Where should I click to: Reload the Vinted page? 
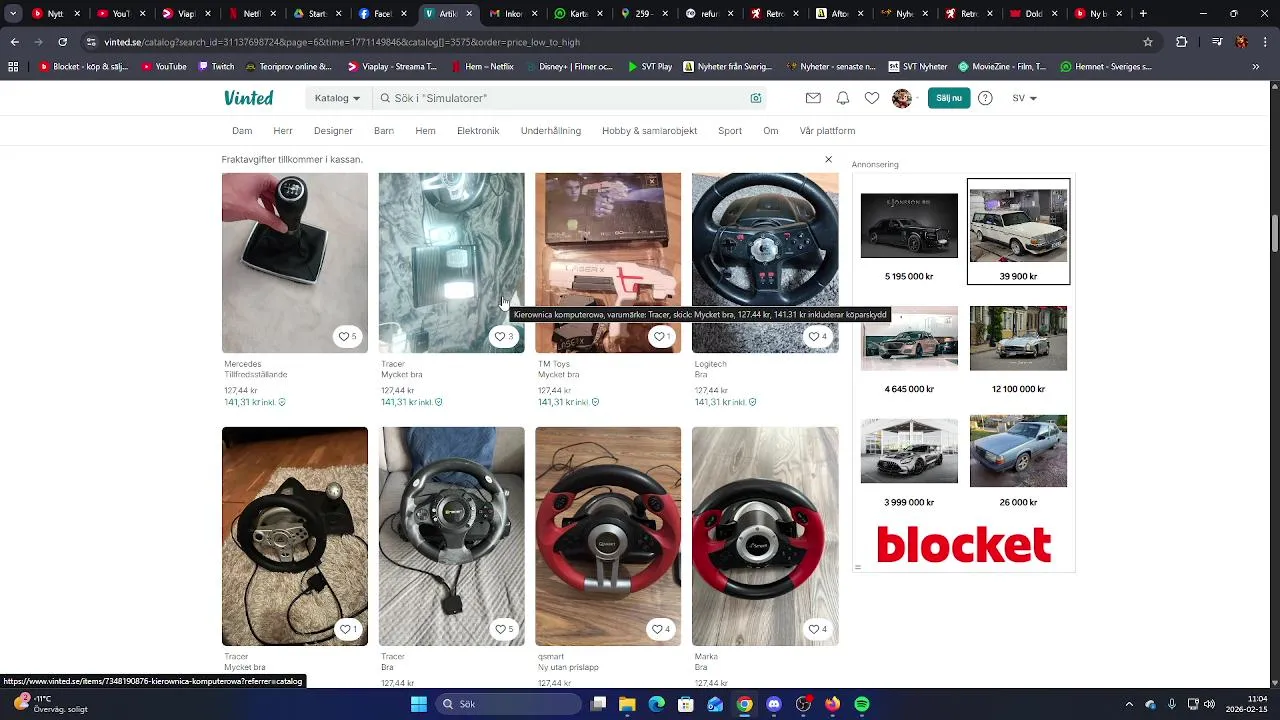click(62, 42)
